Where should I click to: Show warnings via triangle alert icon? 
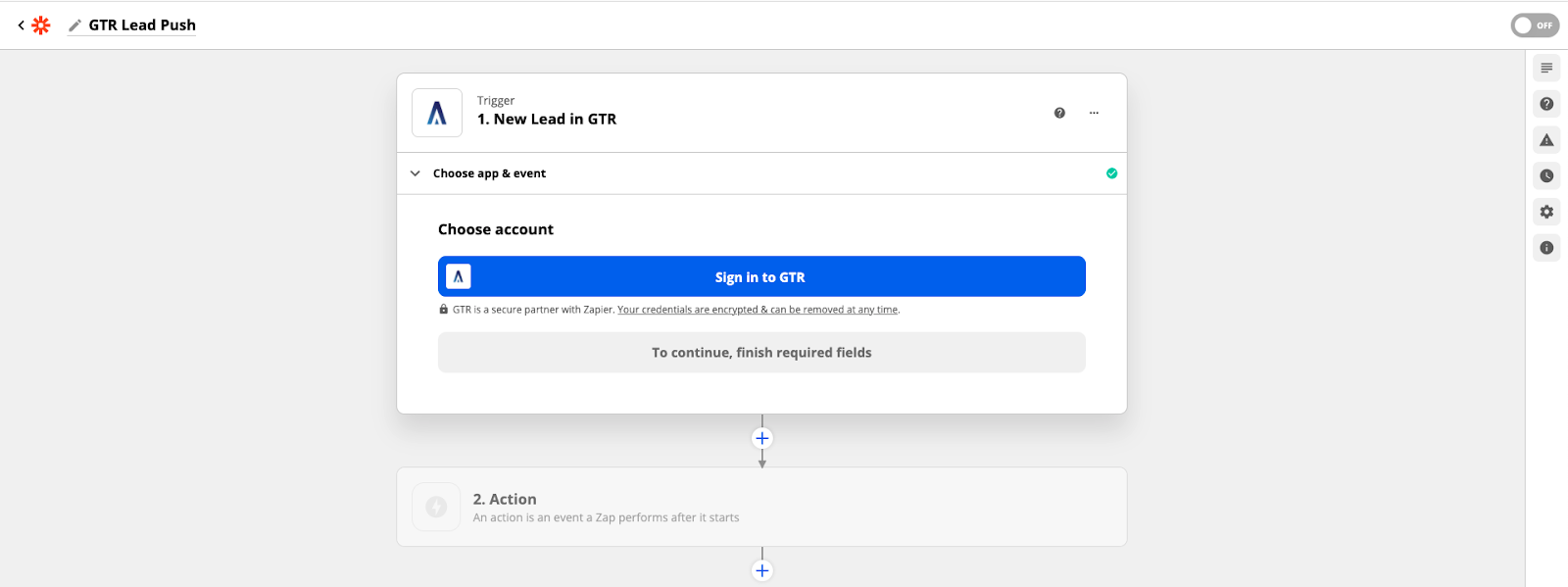pos(1546,140)
